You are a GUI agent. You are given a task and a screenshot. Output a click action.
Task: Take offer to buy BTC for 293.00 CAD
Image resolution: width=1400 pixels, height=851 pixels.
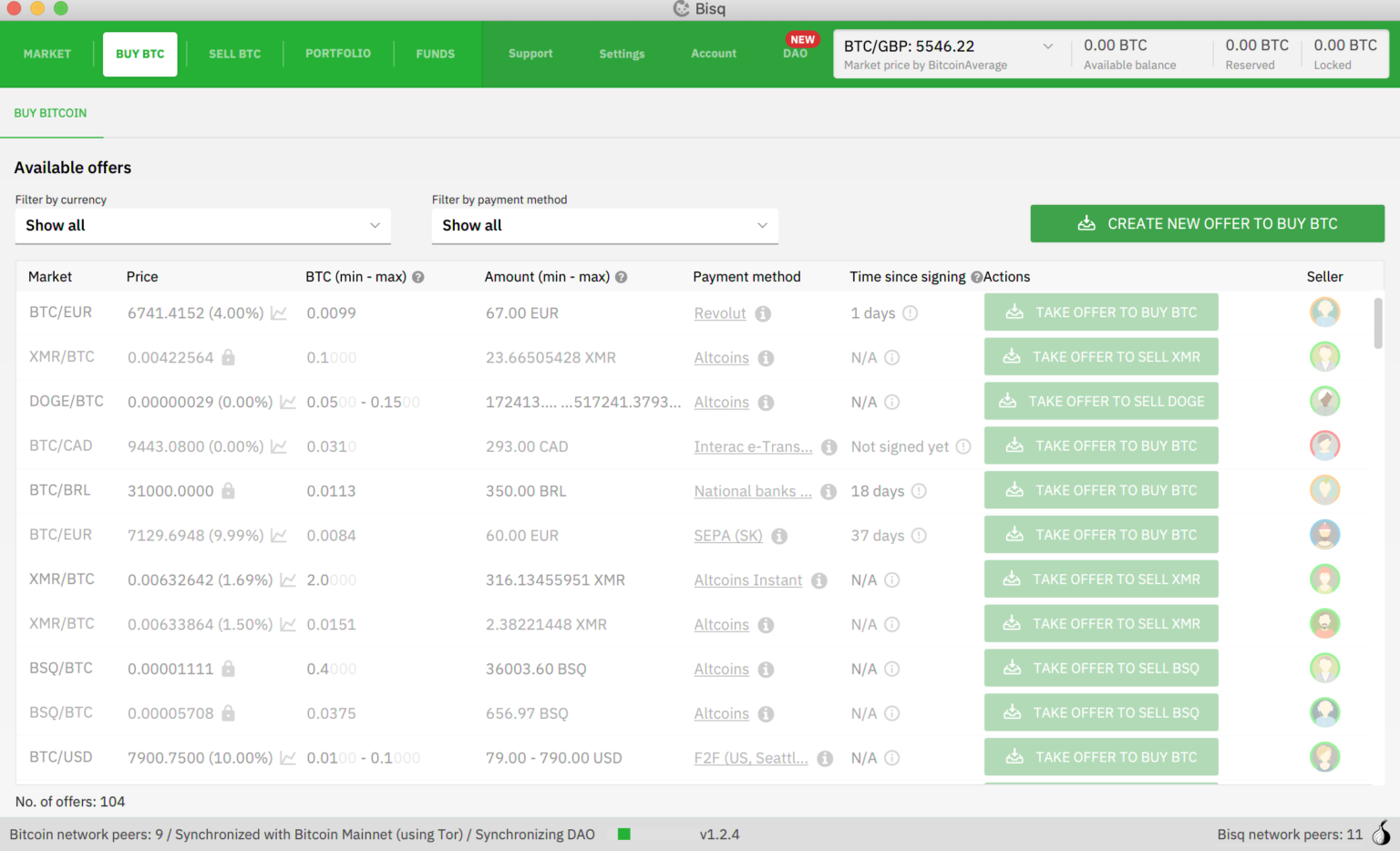pyautogui.click(x=1101, y=446)
